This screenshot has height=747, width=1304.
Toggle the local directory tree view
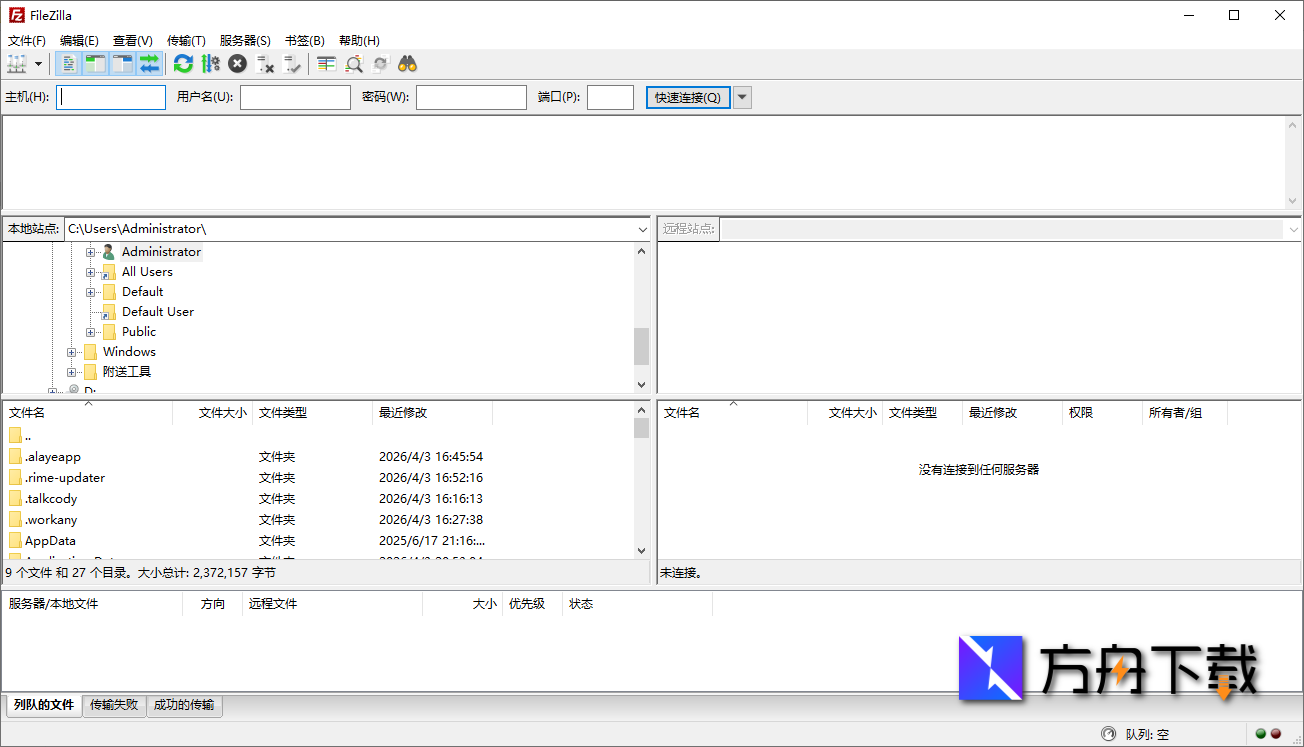[x=95, y=63]
